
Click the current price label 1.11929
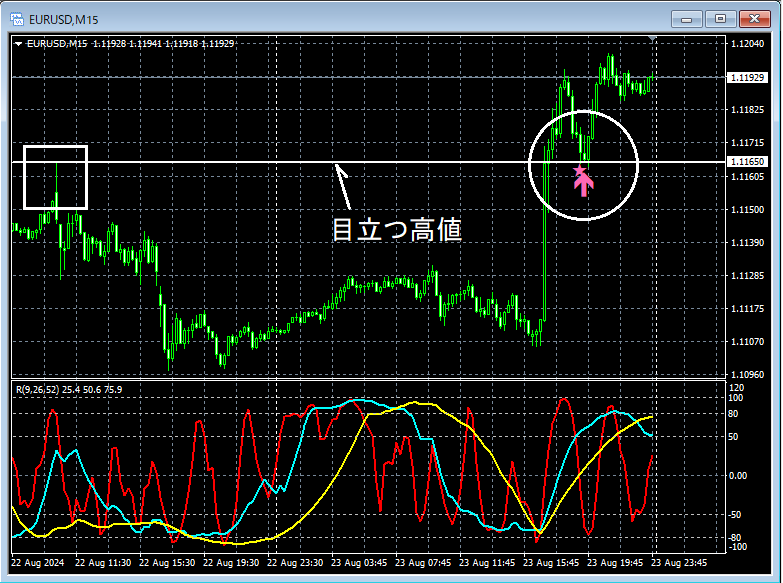click(x=747, y=77)
